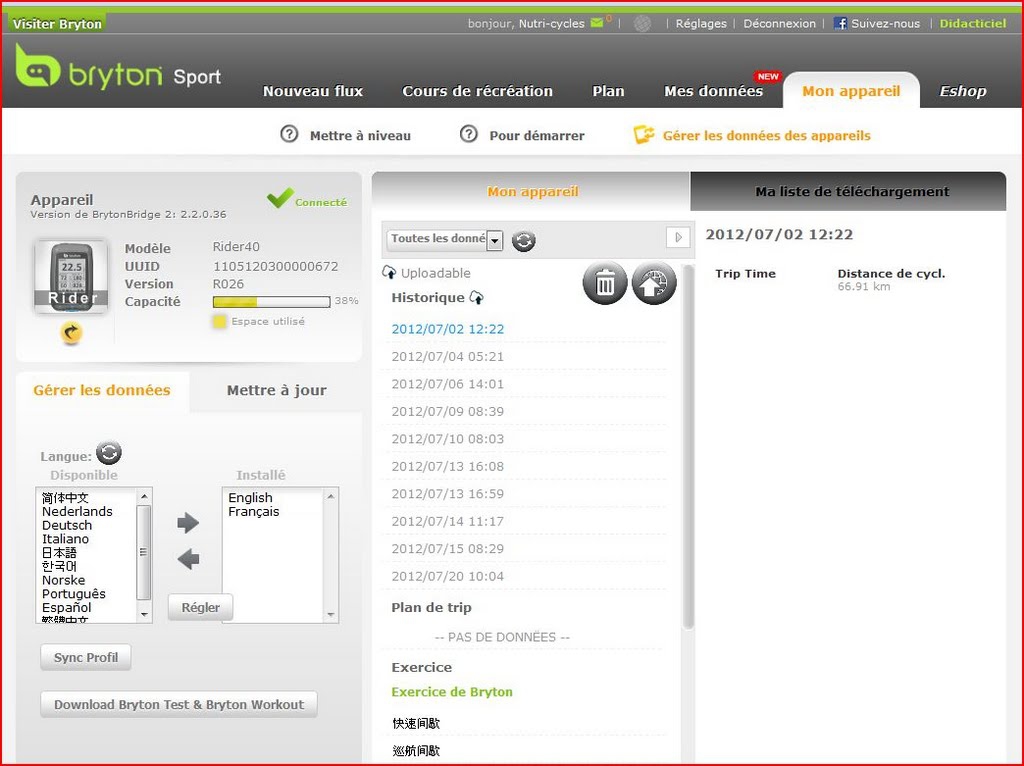Select Français in Installé list

253,511
